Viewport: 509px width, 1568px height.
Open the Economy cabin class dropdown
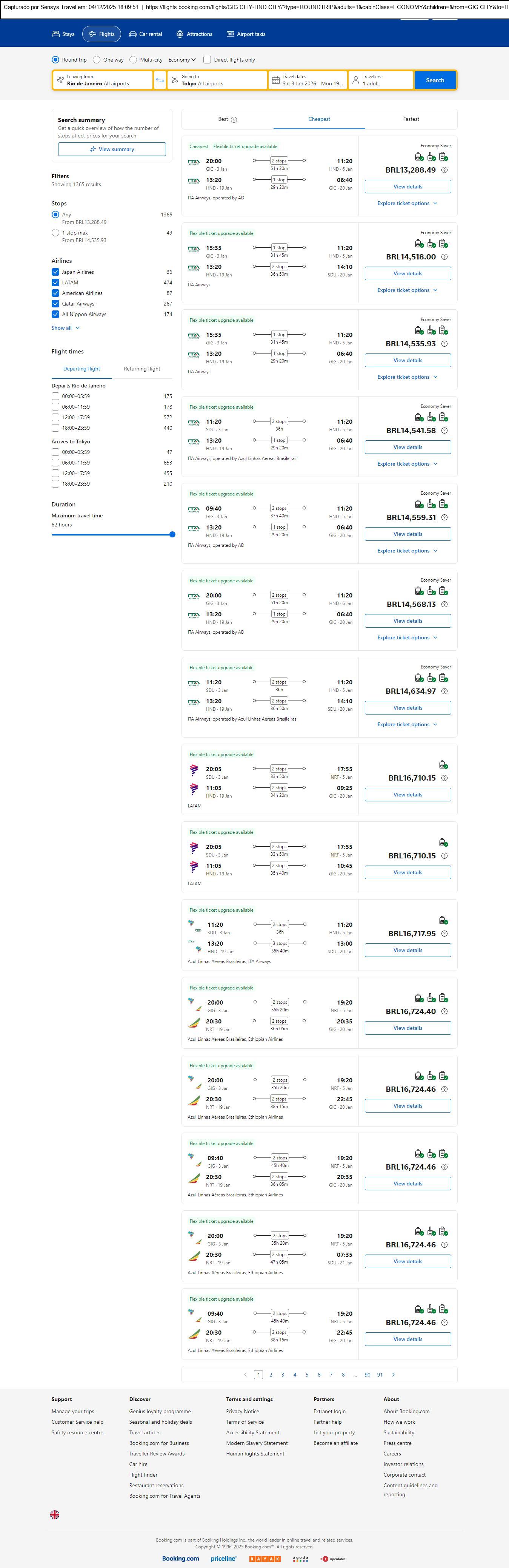tap(182, 60)
